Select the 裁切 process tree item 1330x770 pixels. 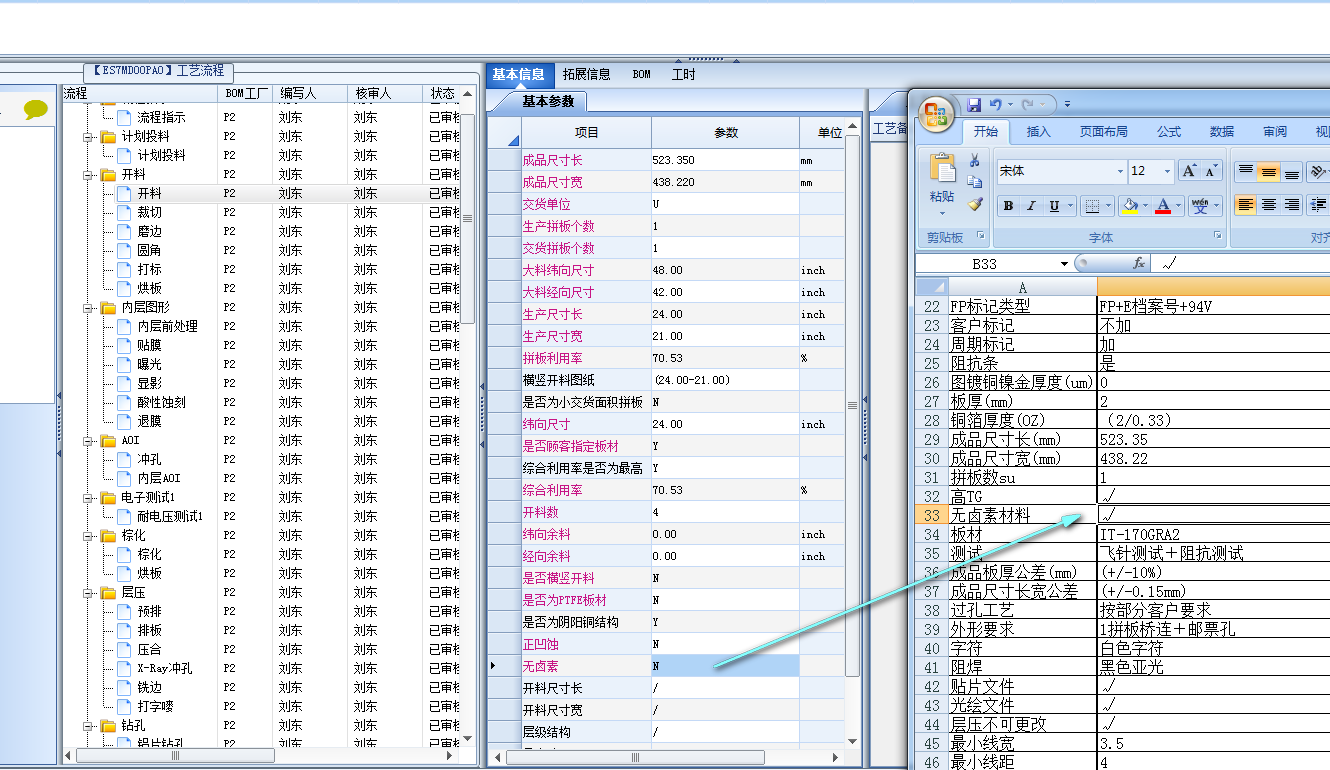tap(149, 213)
